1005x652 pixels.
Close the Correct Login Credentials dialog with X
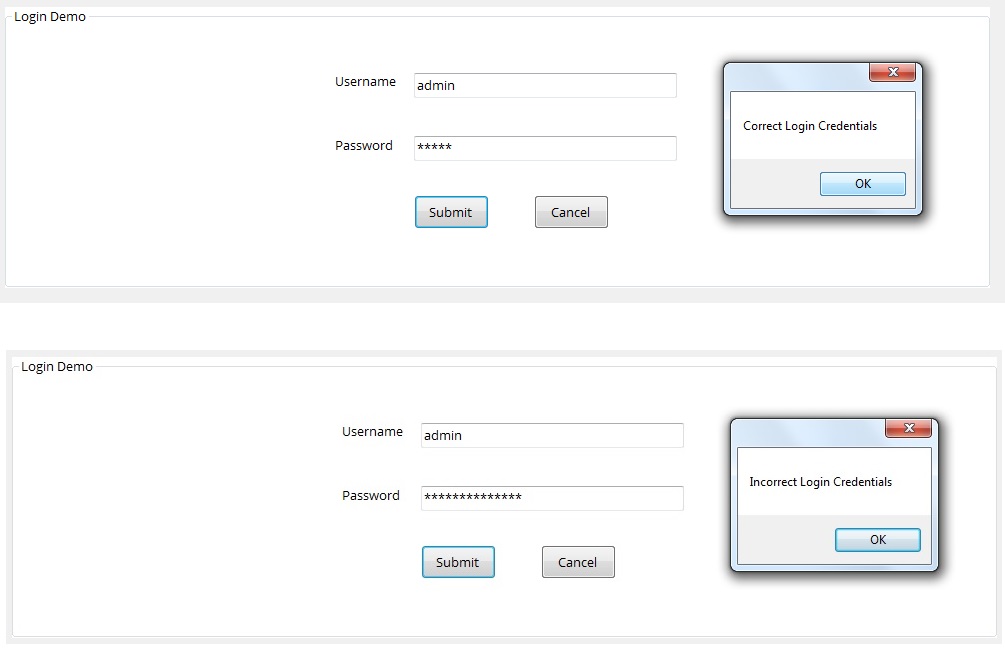pos(892,72)
